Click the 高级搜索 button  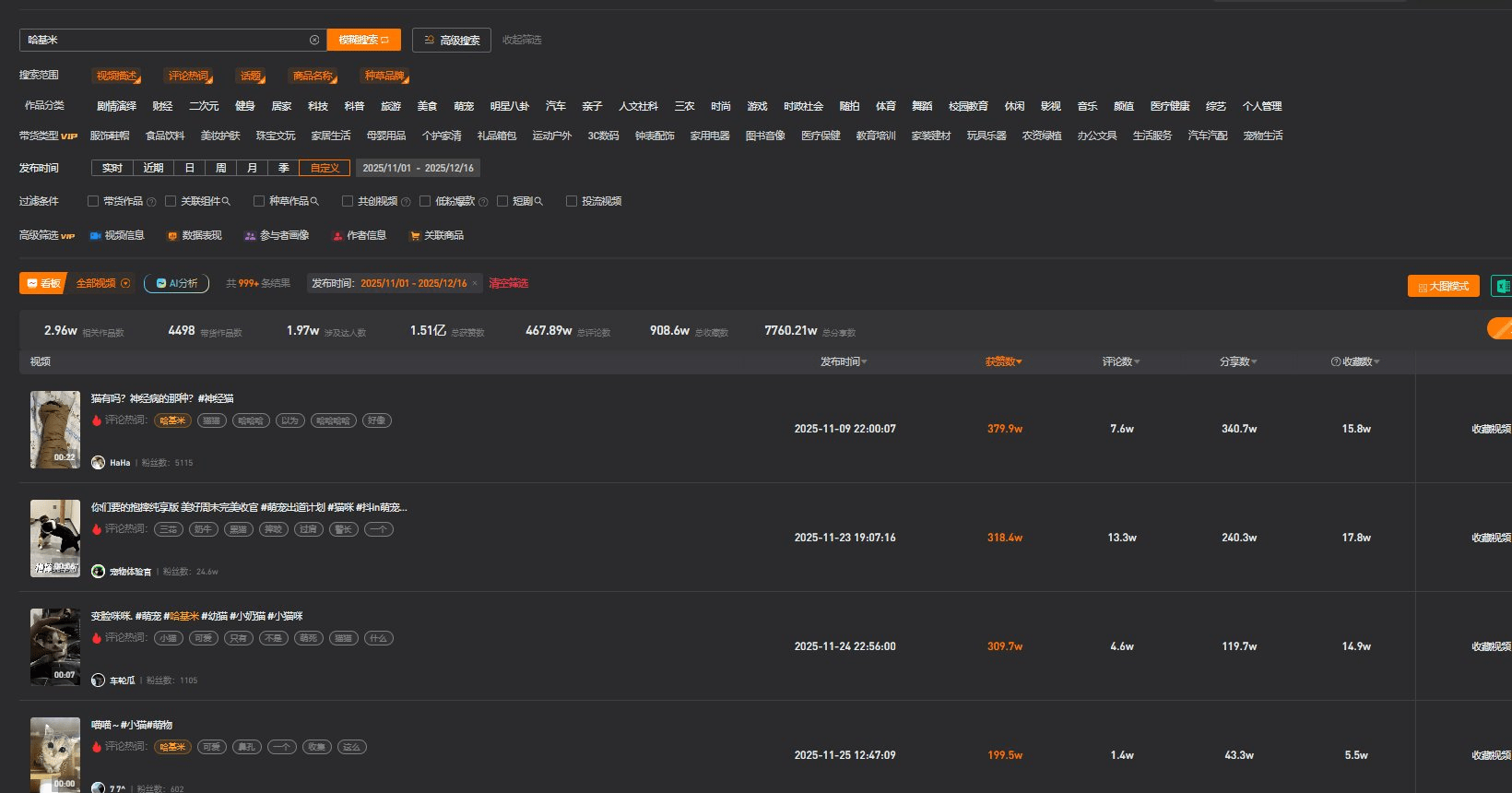point(452,40)
